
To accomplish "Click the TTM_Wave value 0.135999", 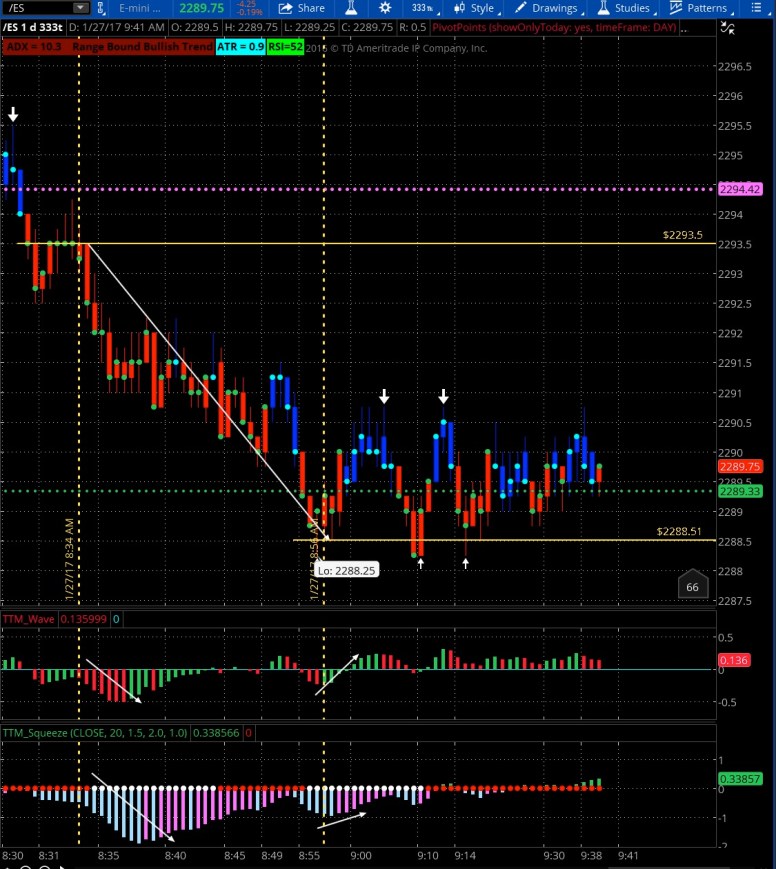I will pos(84,619).
